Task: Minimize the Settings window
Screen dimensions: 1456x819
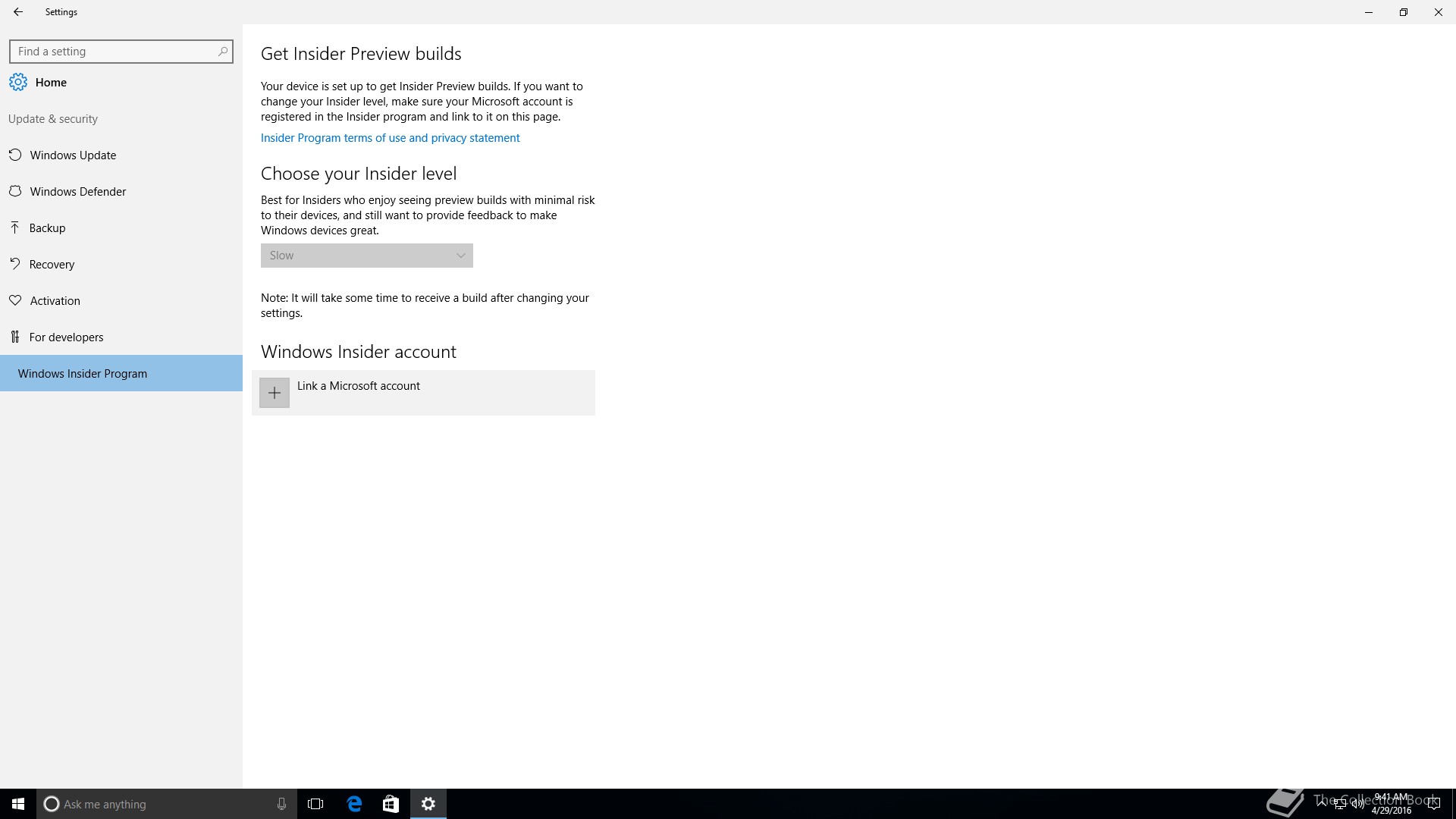Action: [x=1369, y=12]
